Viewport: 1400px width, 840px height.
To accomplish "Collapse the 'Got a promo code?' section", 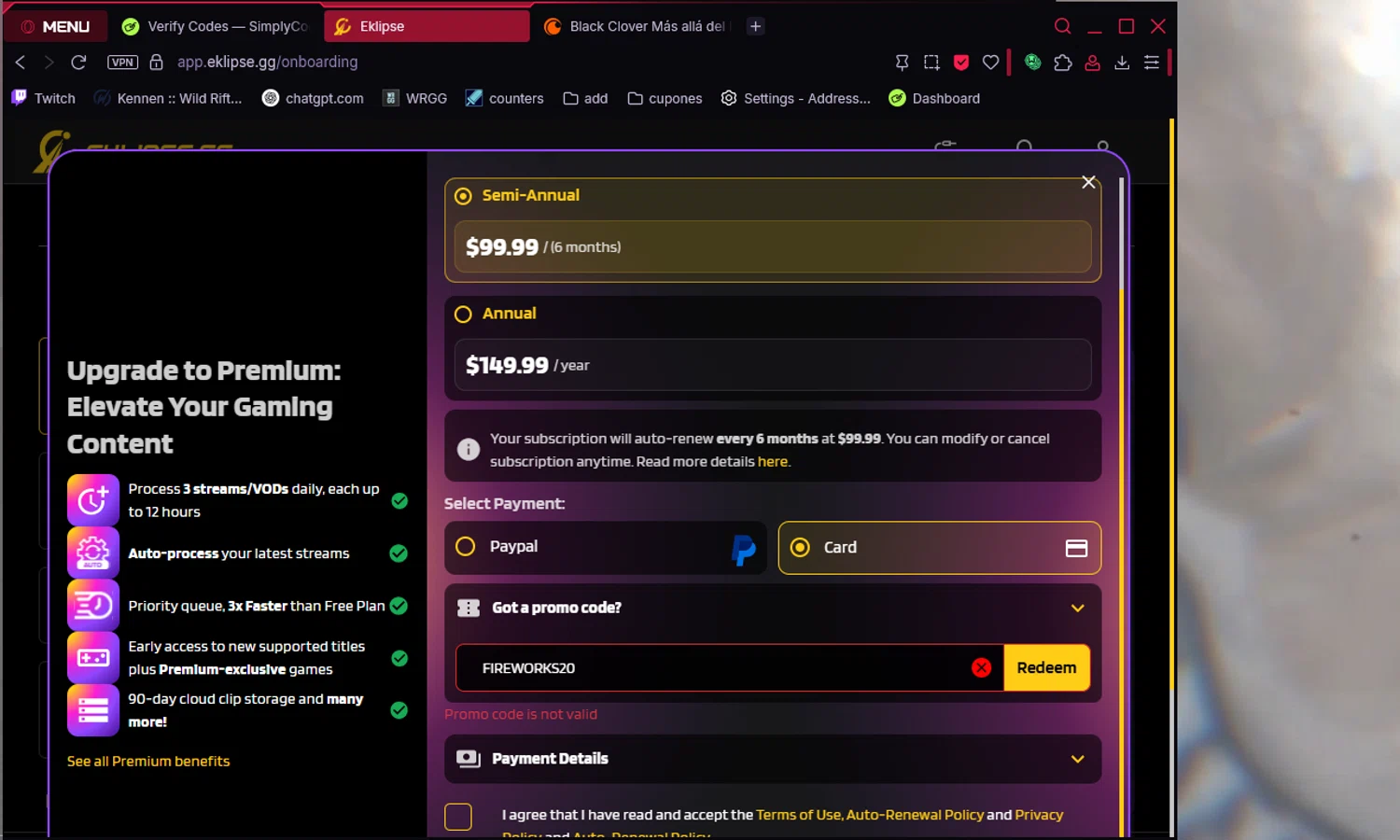I will tap(1077, 609).
